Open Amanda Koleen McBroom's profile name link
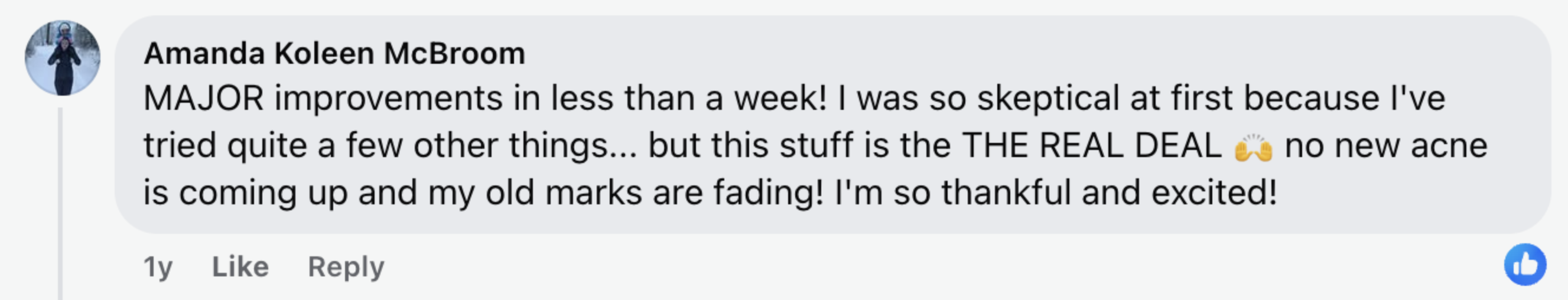Image resolution: width=1568 pixels, height=300 pixels. coord(334,54)
